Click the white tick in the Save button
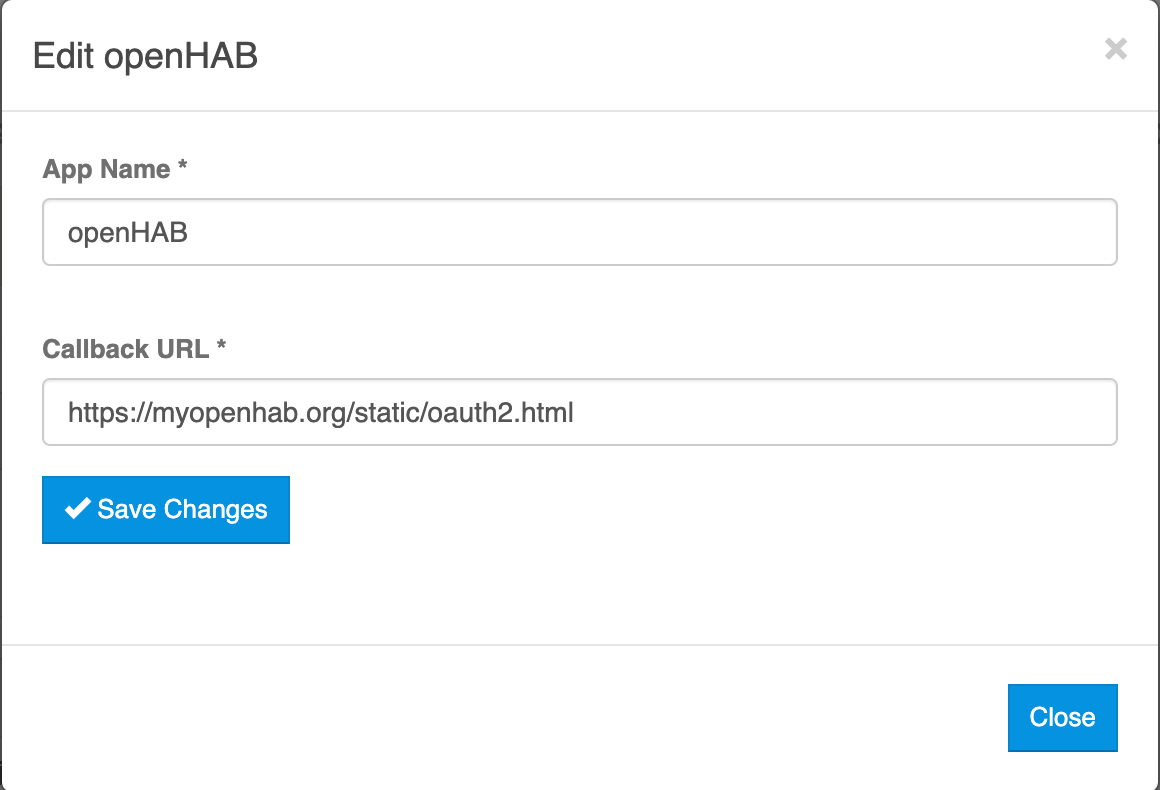Viewport: 1160px width, 790px height. point(78,509)
